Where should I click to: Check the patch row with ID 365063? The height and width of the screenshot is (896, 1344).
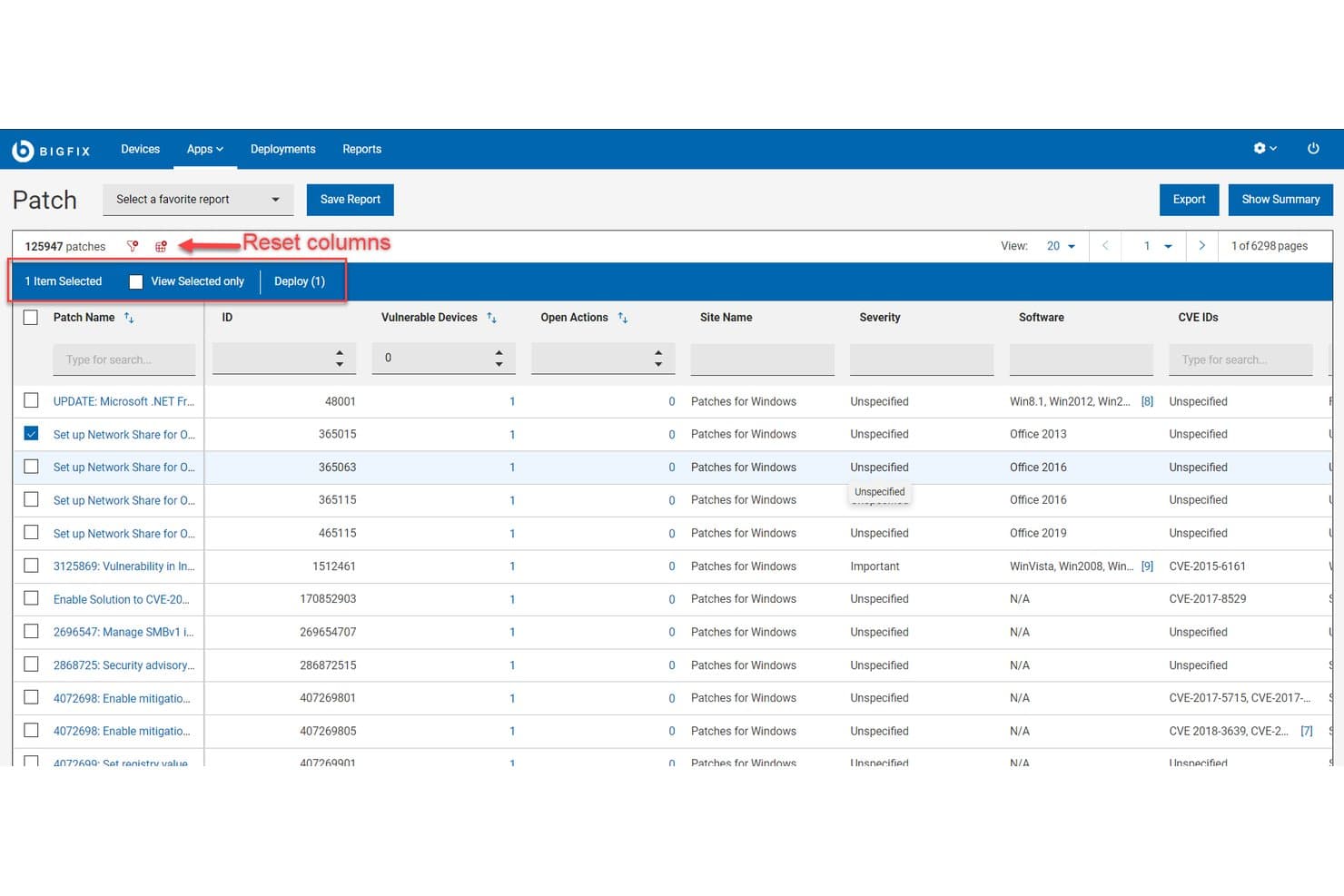pyautogui.click(x=31, y=467)
